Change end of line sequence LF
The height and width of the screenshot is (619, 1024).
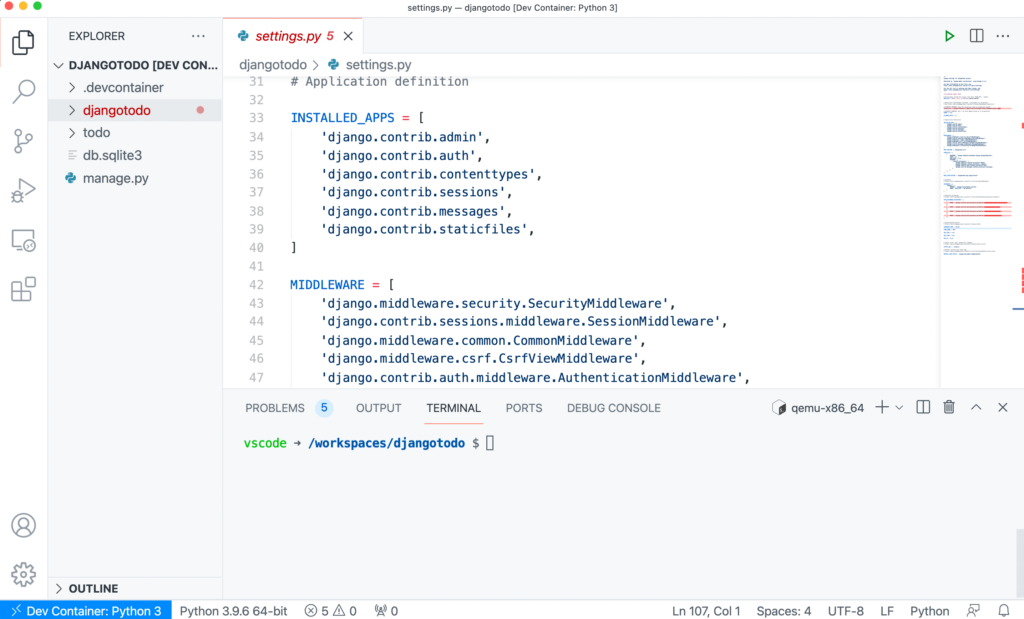886,611
